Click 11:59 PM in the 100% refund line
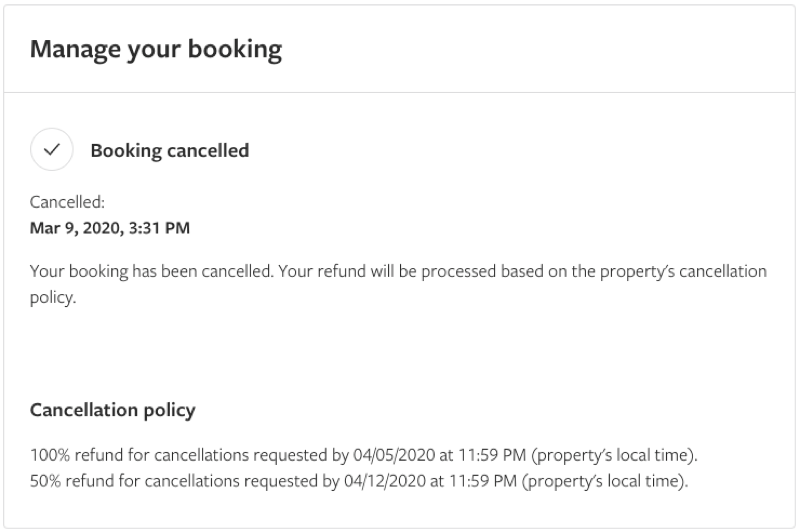Viewport: 800px width, 532px height. coord(492,455)
